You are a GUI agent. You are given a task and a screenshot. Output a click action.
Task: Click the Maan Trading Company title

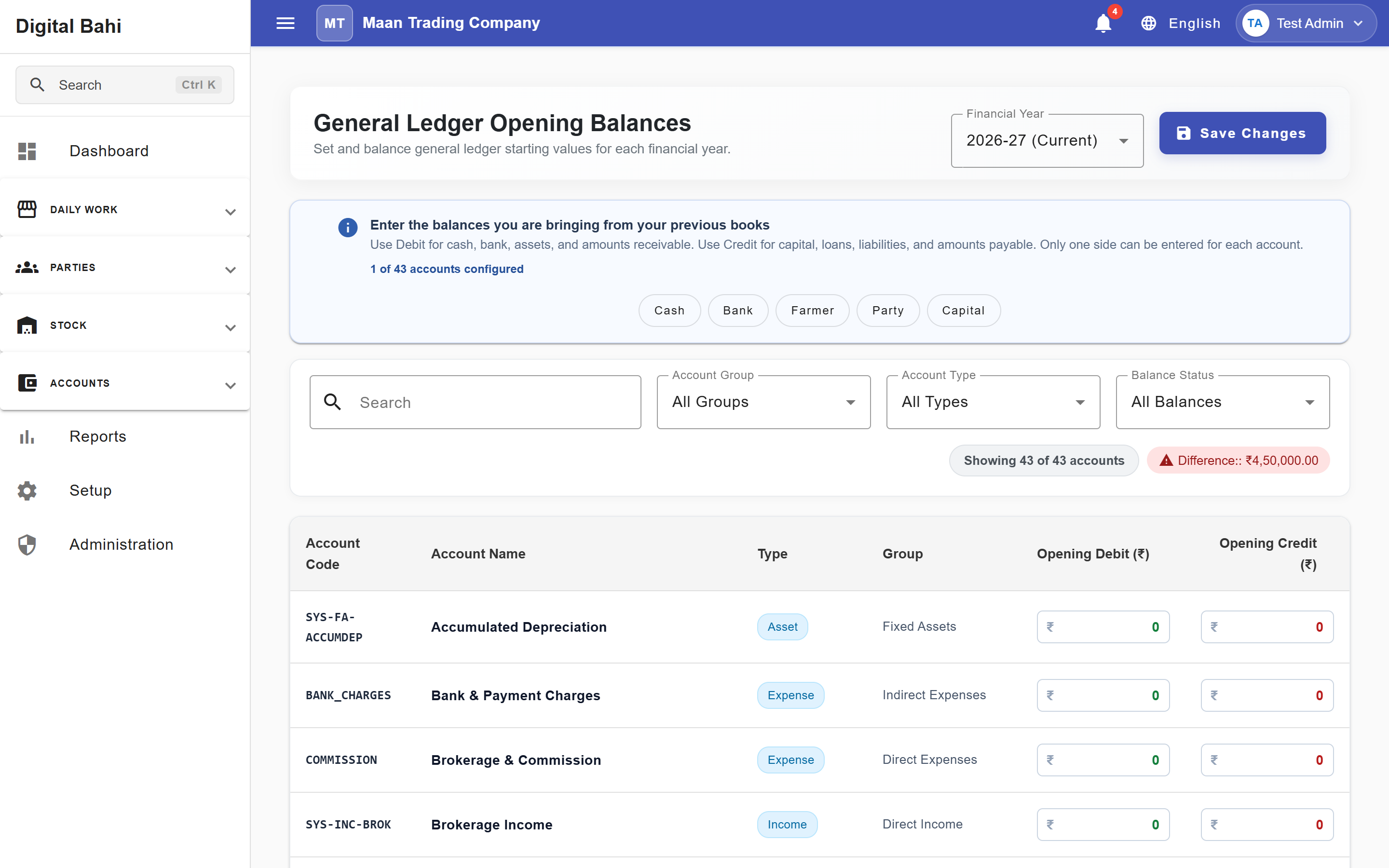(451, 23)
